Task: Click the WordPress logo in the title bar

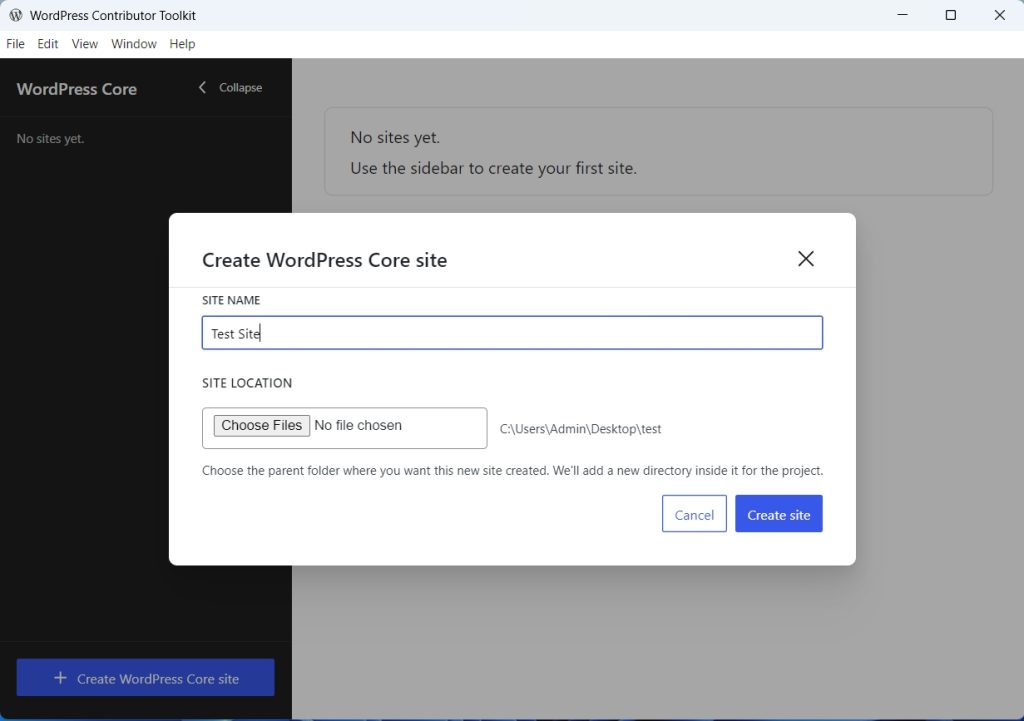Action: (x=14, y=15)
